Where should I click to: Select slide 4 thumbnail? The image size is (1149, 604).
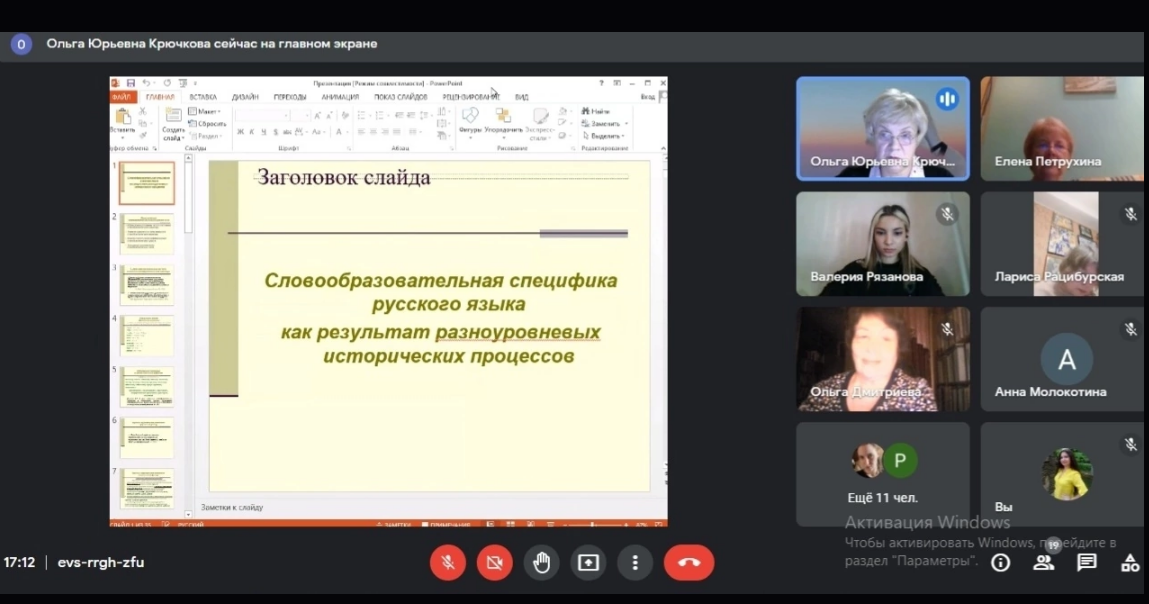(147, 336)
